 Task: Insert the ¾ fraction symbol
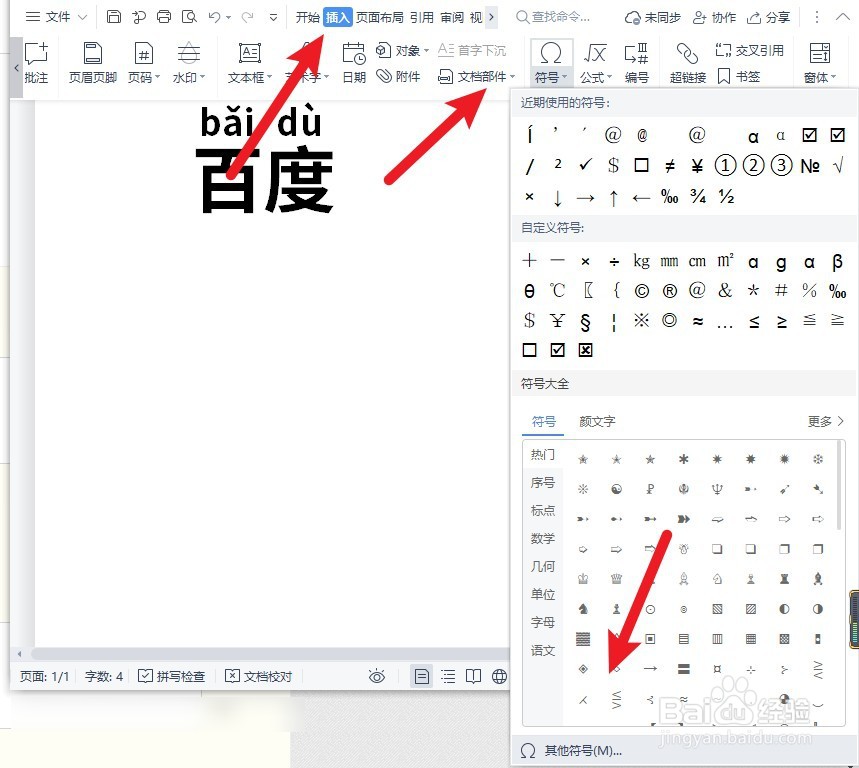[x=697, y=196]
